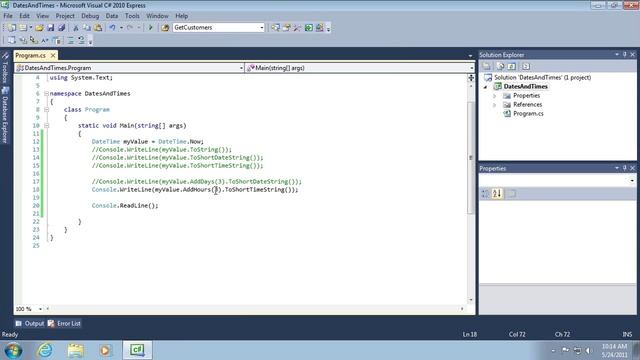Screen dimensions: 640x360
Task: Click the Open File folder icon
Action: click(x=39, y=28)
